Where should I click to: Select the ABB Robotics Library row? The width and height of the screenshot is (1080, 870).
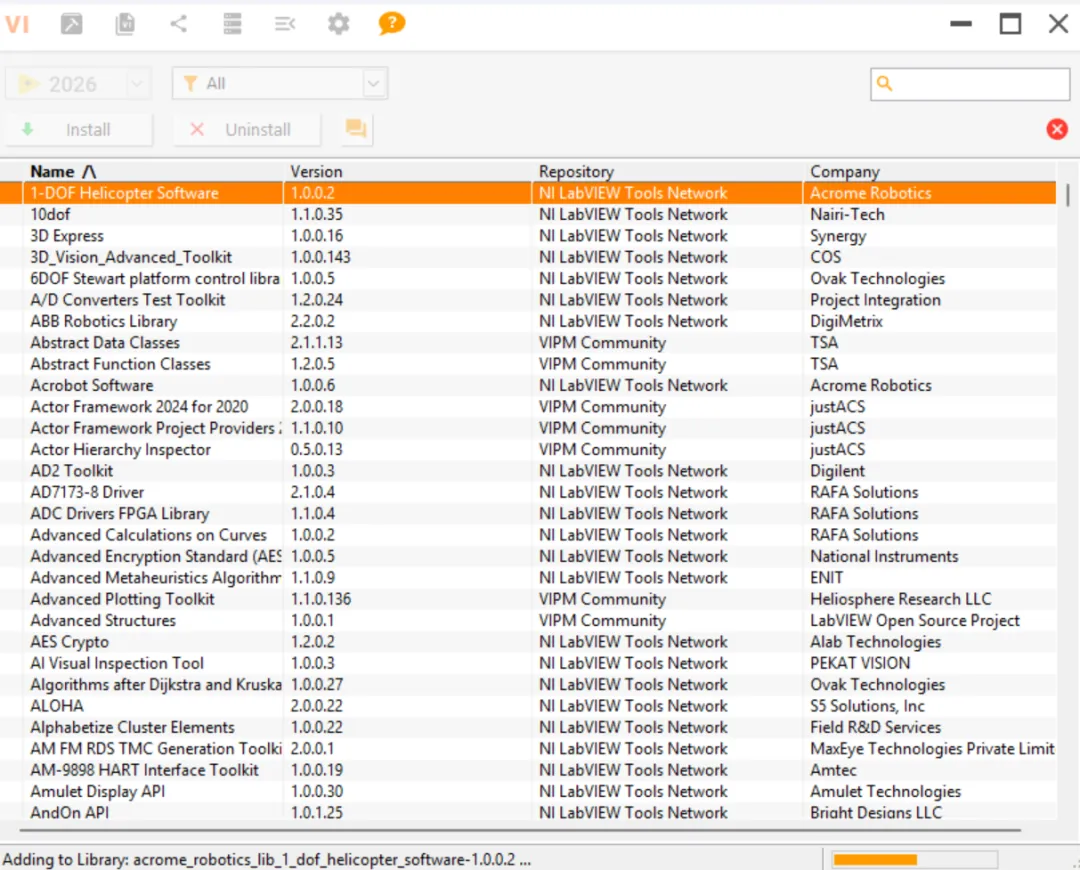pos(104,321)
